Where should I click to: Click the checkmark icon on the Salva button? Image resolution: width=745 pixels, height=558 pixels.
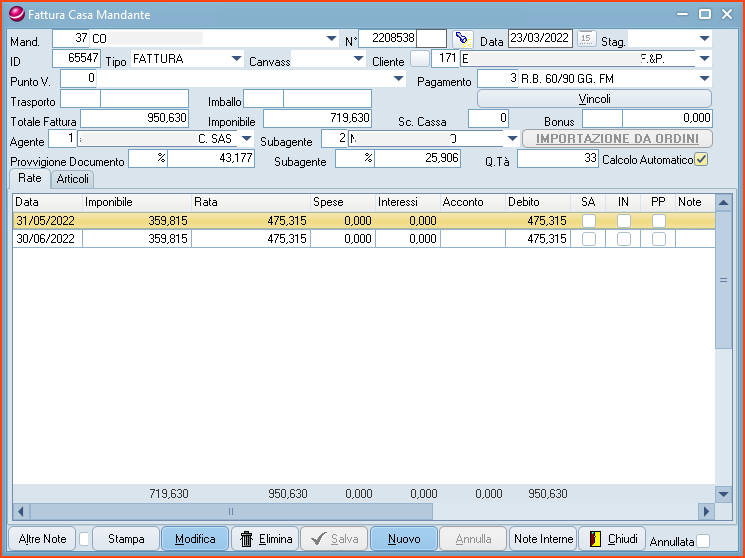318,539
